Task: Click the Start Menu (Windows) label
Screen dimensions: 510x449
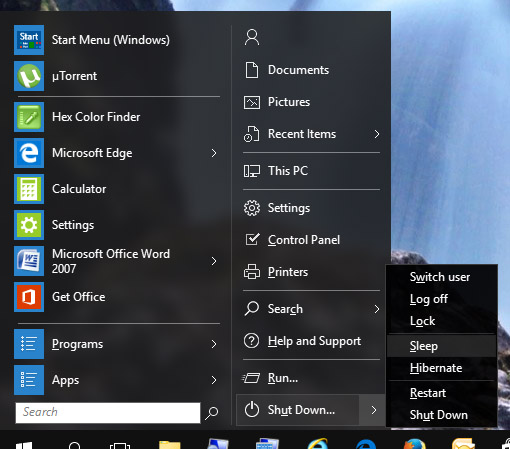Action: click(111, 40)
